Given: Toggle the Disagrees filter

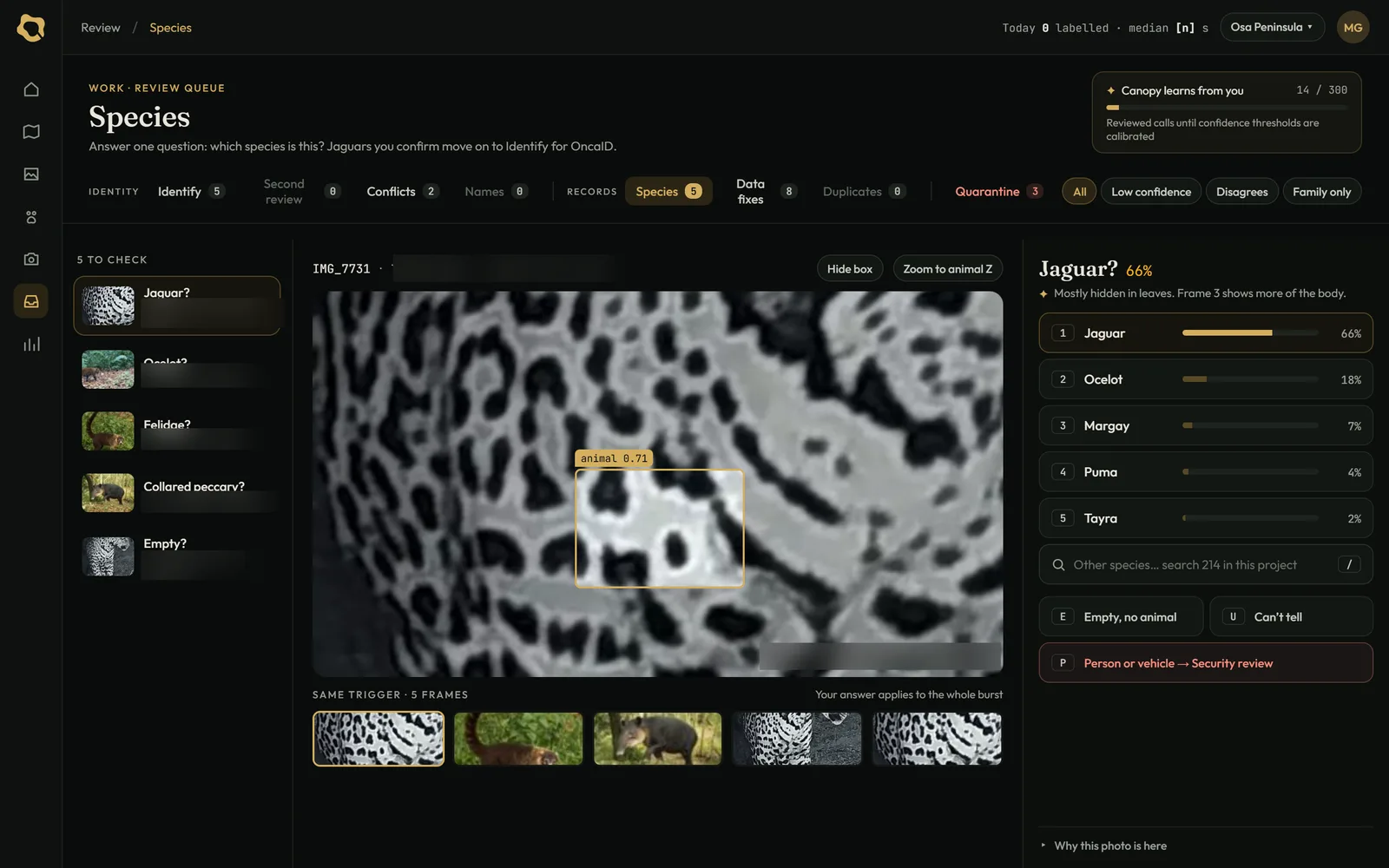Looking at the screenshot, I should coord(1241,192).
